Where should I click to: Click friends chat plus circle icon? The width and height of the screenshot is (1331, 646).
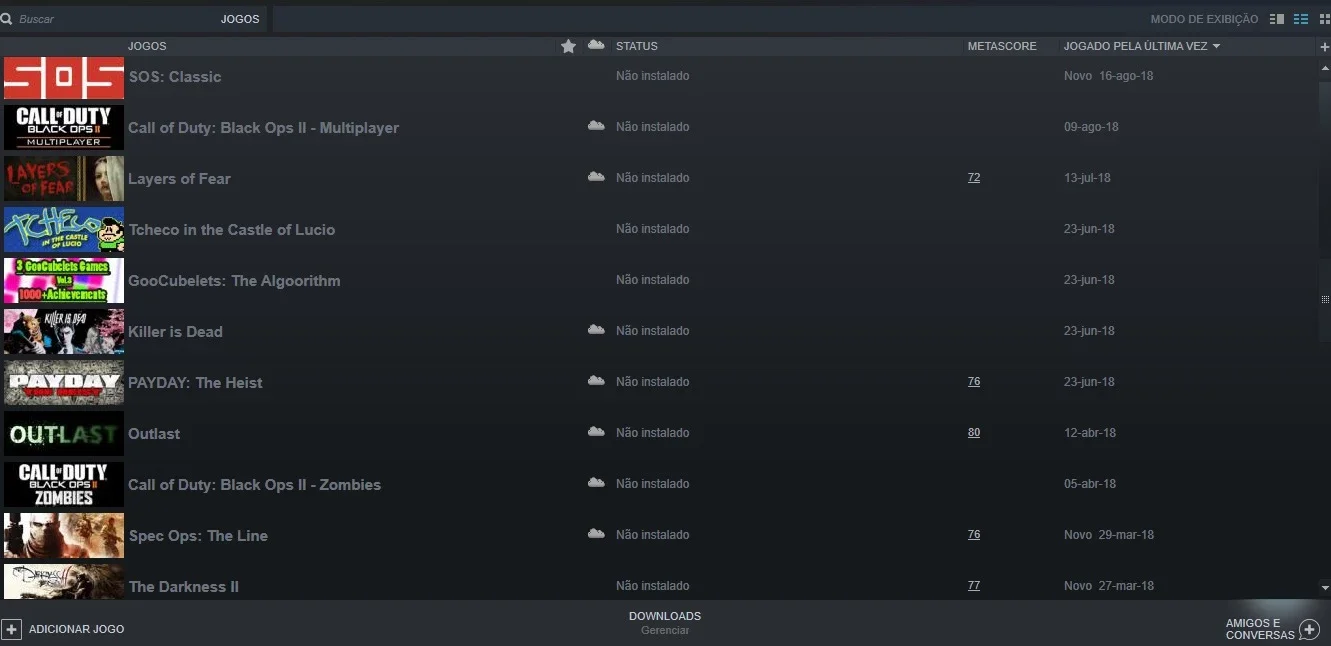pos(1309,630)
